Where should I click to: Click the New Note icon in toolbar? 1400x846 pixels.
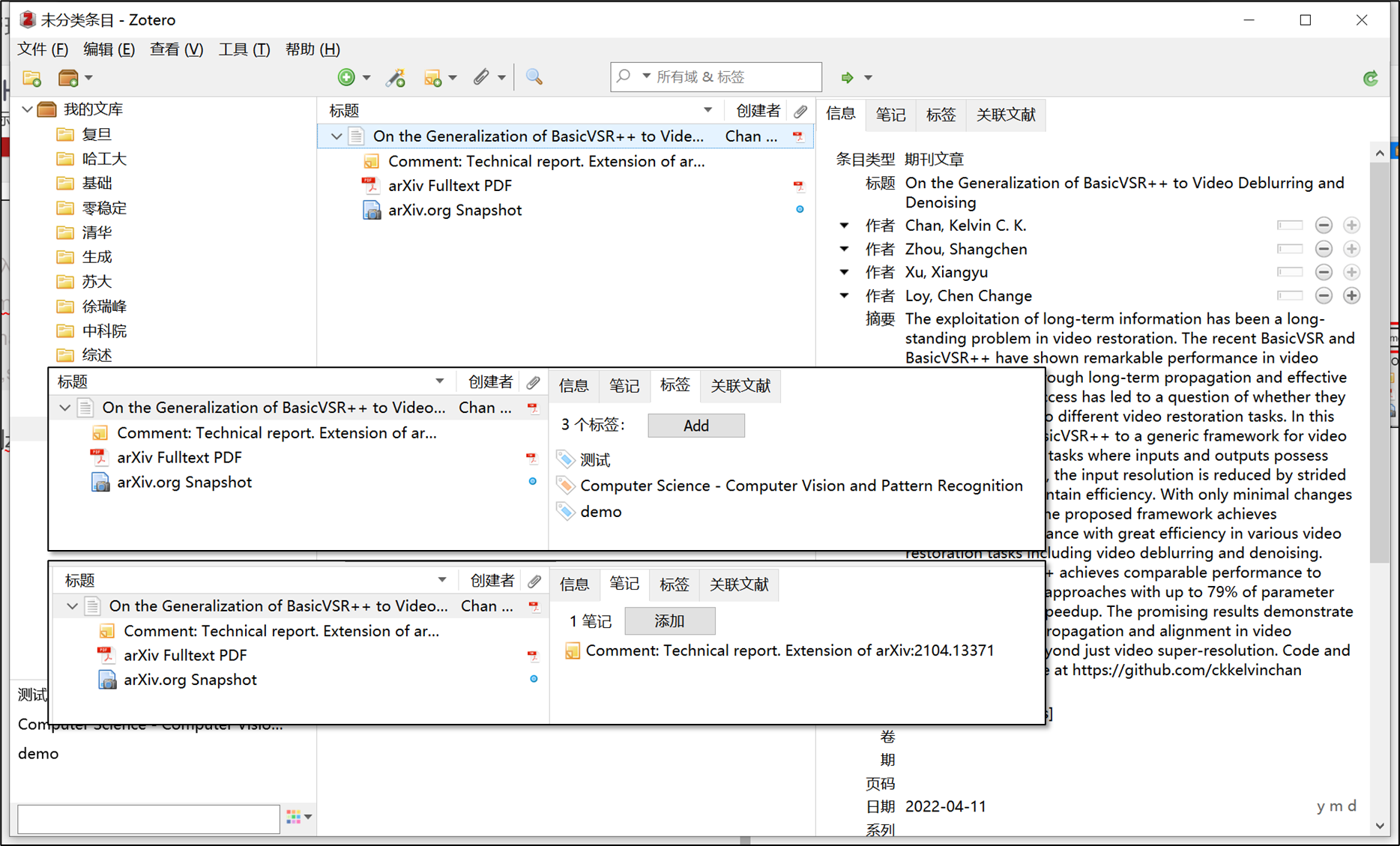[433, 77]
